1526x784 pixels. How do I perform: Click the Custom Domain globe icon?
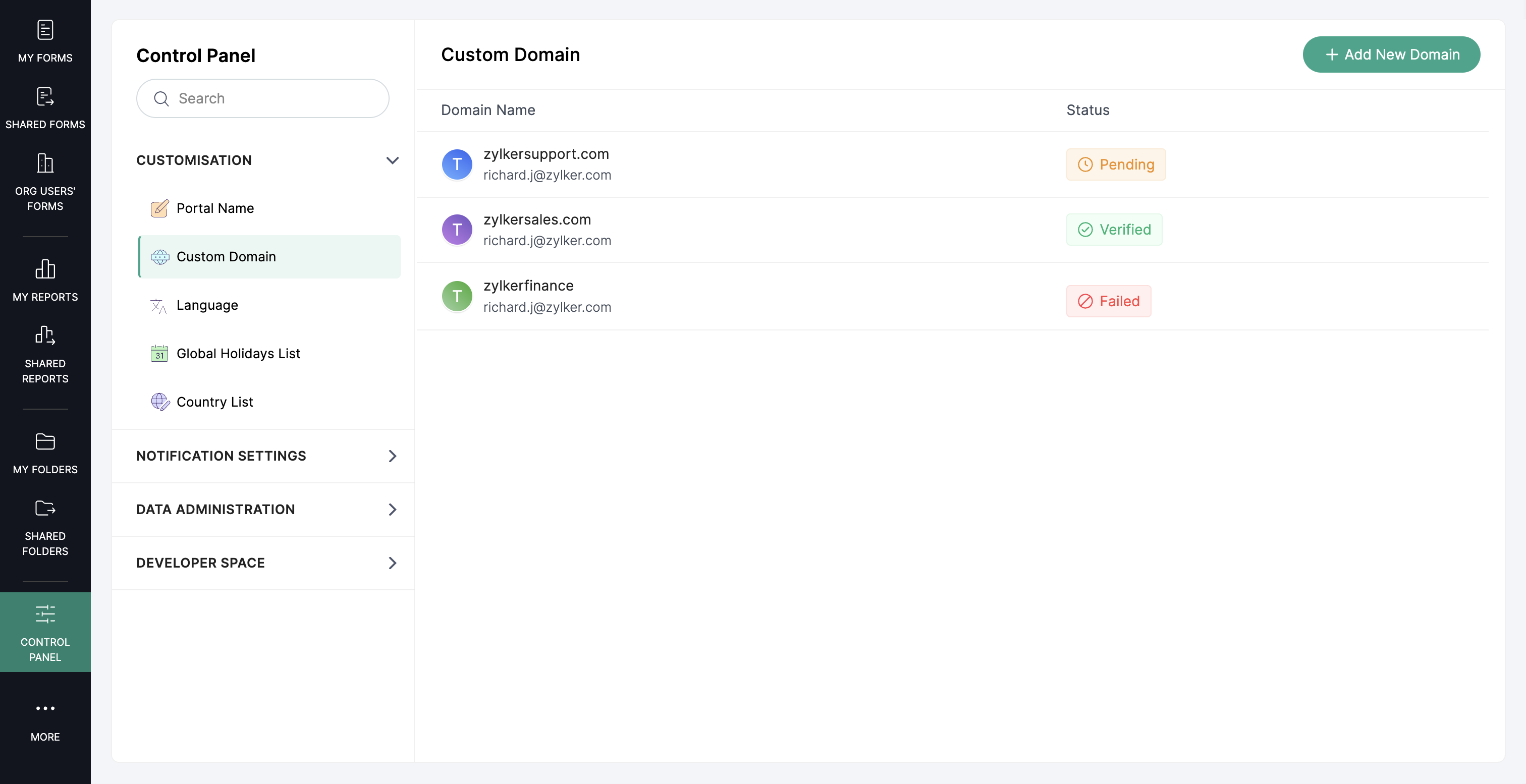click(160, 257)
